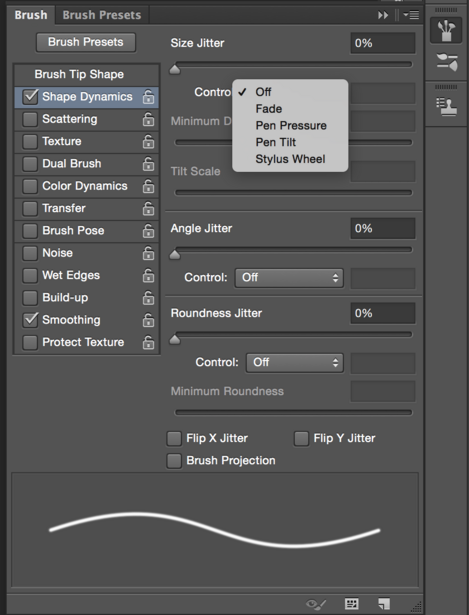Collapse panel with double-arrow icon

(x=383, y=15)
